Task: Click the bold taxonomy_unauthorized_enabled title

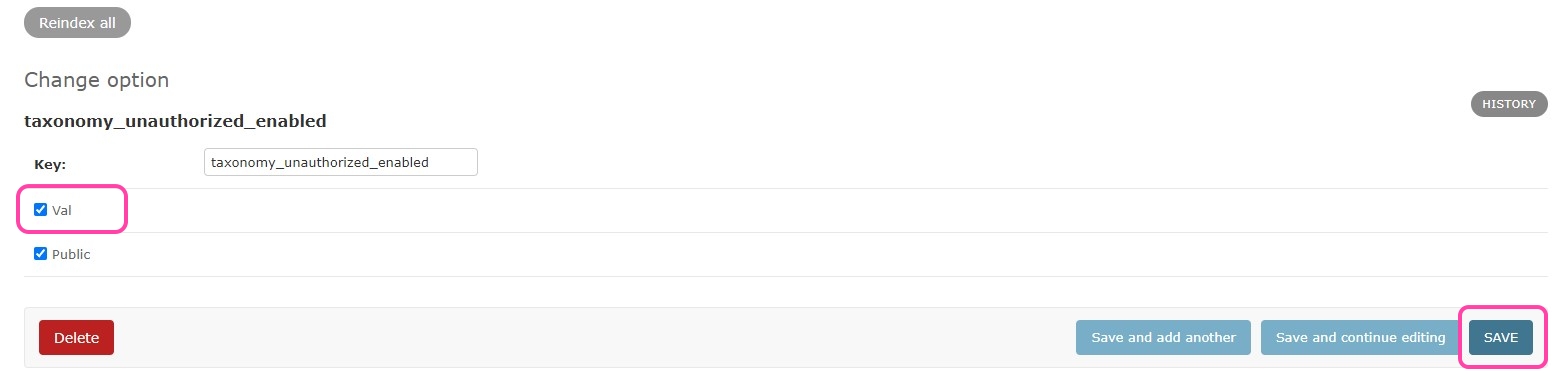Action: tap(175, 121)
